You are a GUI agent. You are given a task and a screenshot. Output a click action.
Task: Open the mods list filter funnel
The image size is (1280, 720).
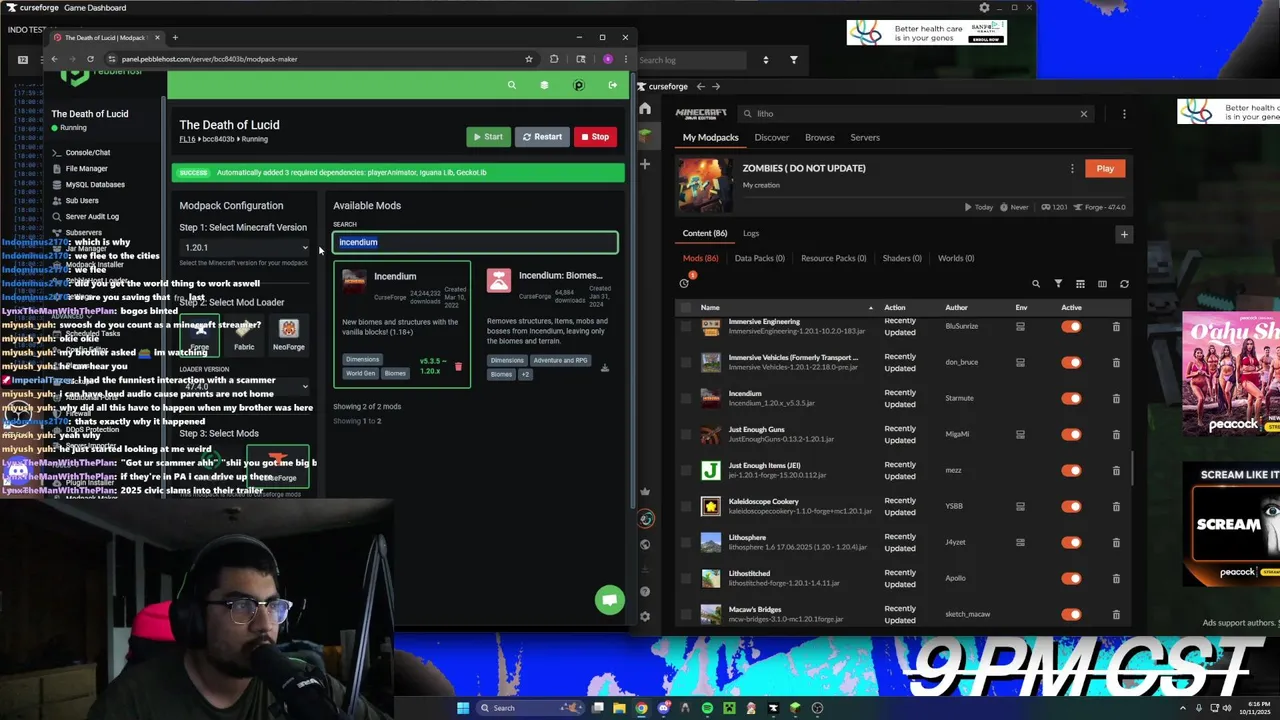[1058, 284]
